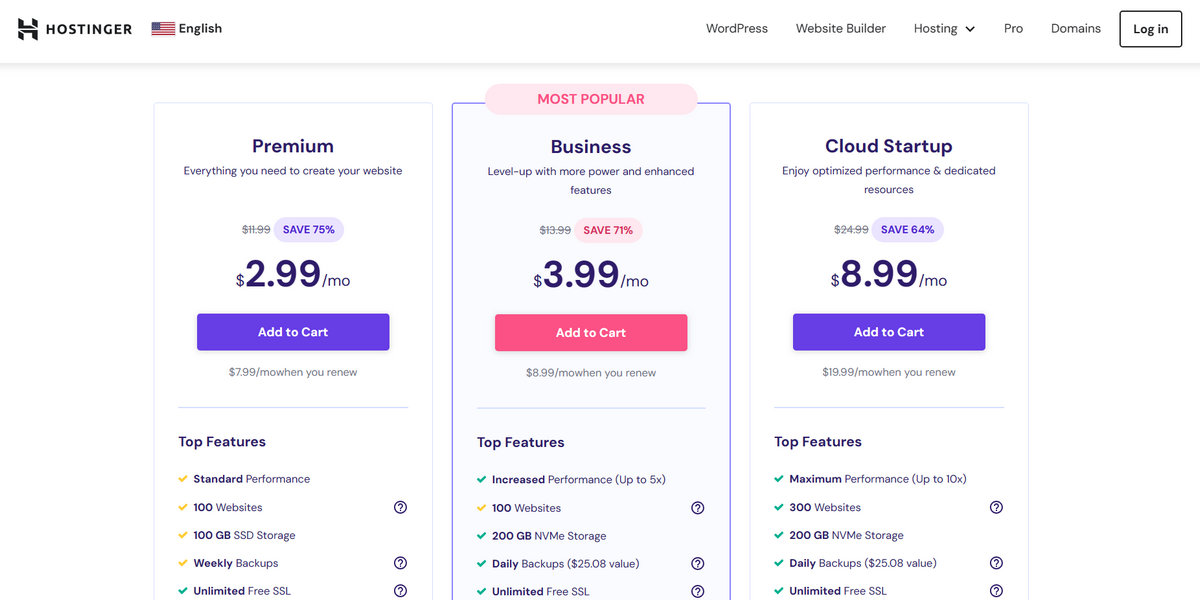The height and width of the screenshot is (600, 1200).
Task: Go to Website Builder page
Action: [841, 29]
